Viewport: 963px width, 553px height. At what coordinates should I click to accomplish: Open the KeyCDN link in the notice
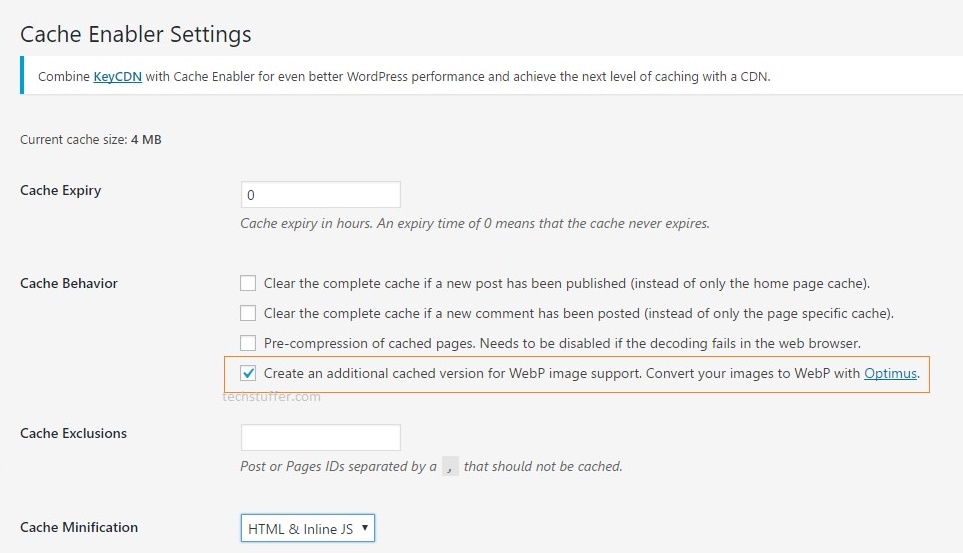pyautogui.click(x=117, y=77)
